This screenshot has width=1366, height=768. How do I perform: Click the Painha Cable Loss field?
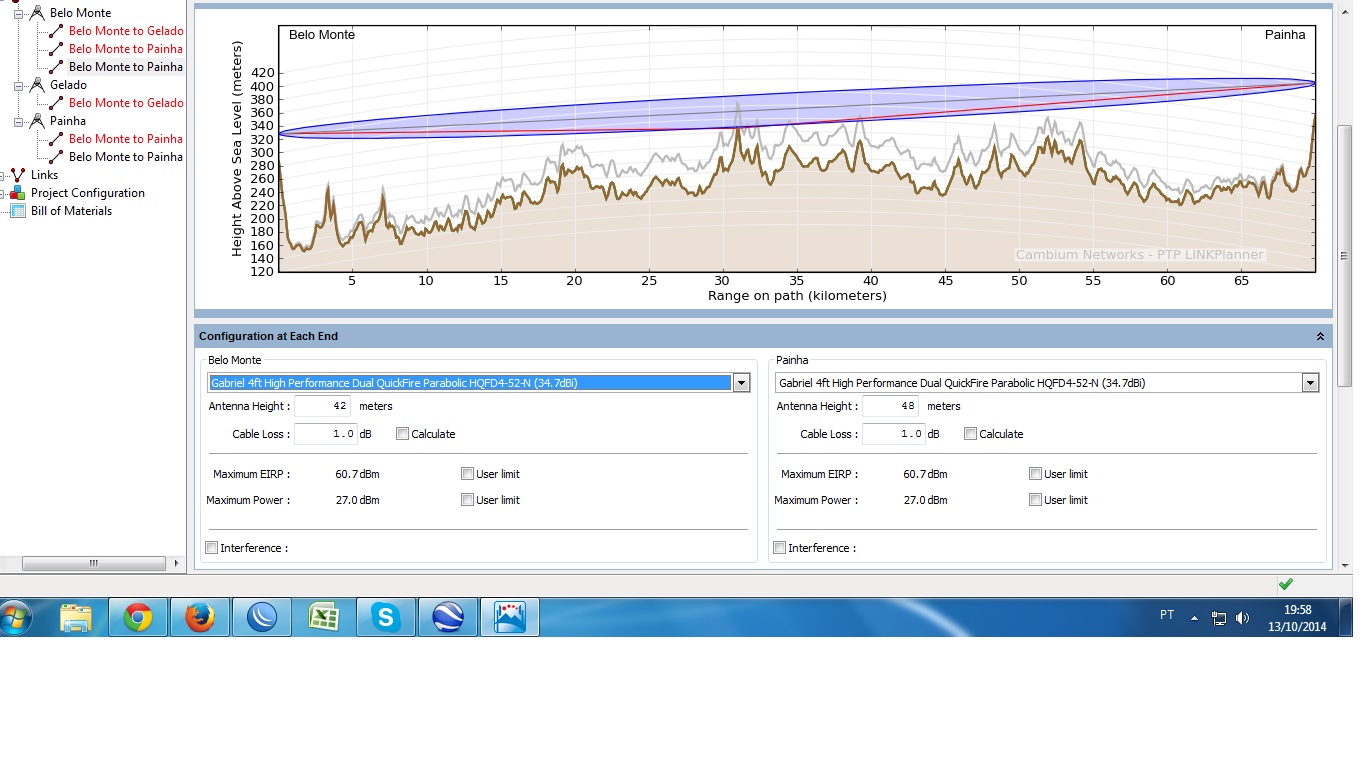(x=890, y=434)
